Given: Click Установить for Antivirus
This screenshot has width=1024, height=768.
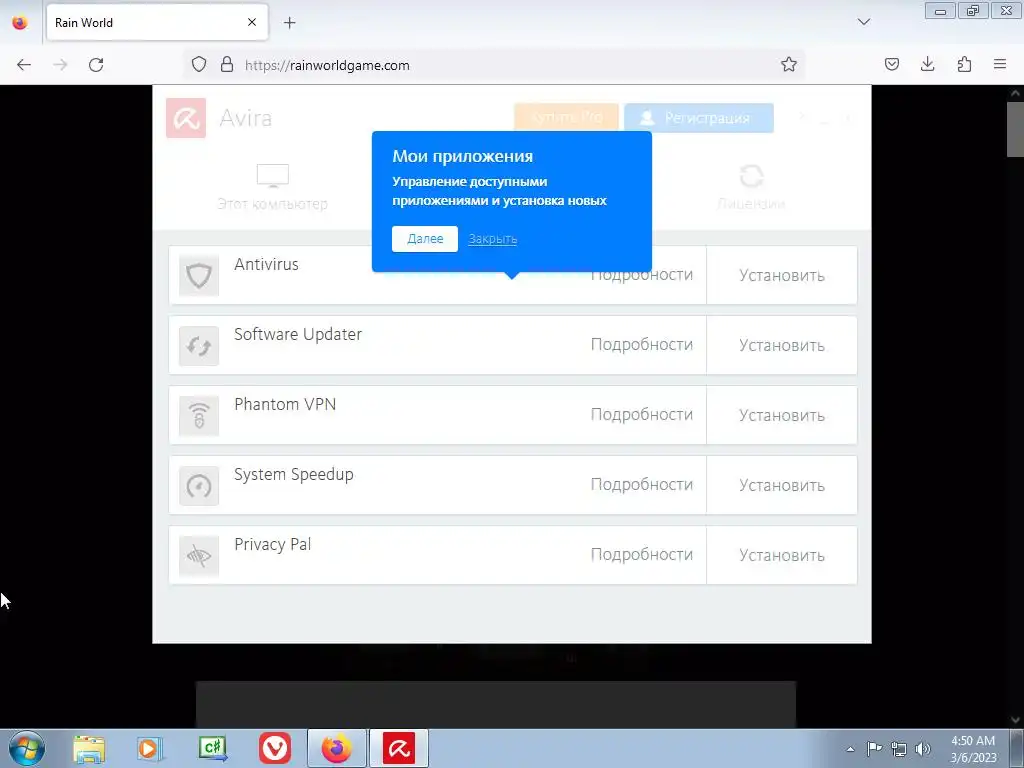Looking at the screenshot, I should pyautogui.click(x=782, y=276).
